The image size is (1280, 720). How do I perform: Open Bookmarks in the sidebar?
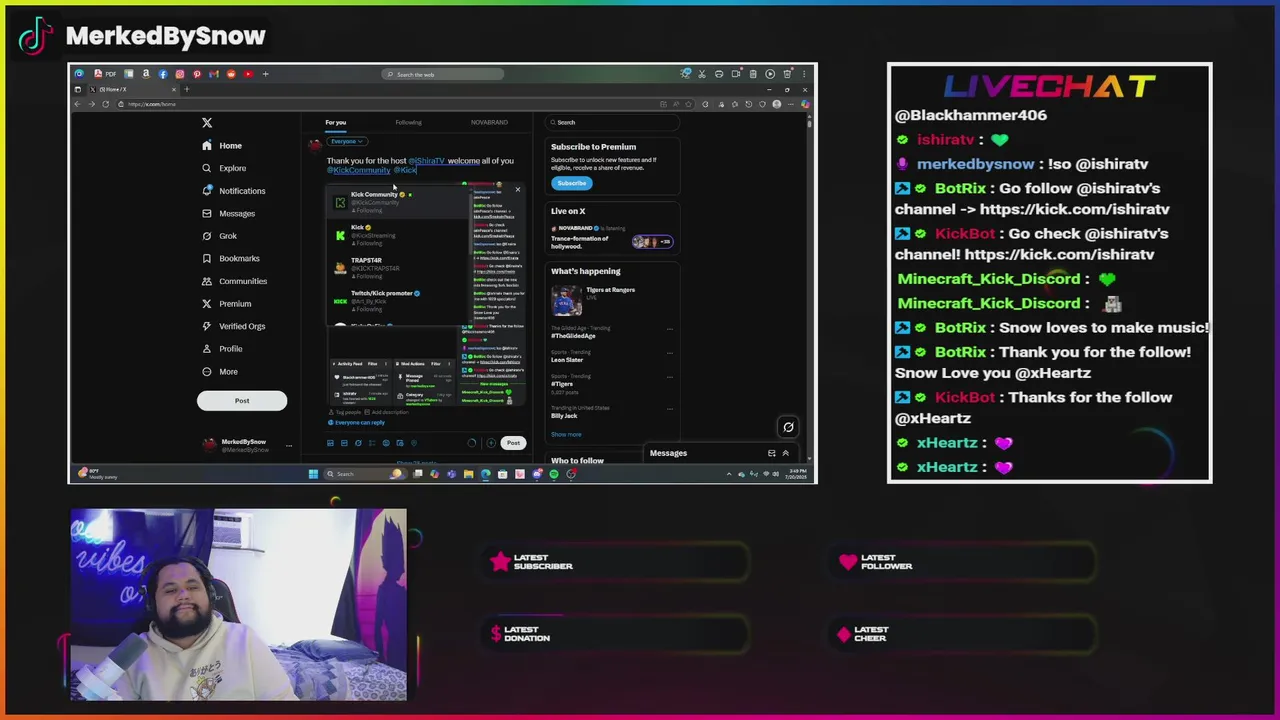pyautogui.click(x=230, y=259)
